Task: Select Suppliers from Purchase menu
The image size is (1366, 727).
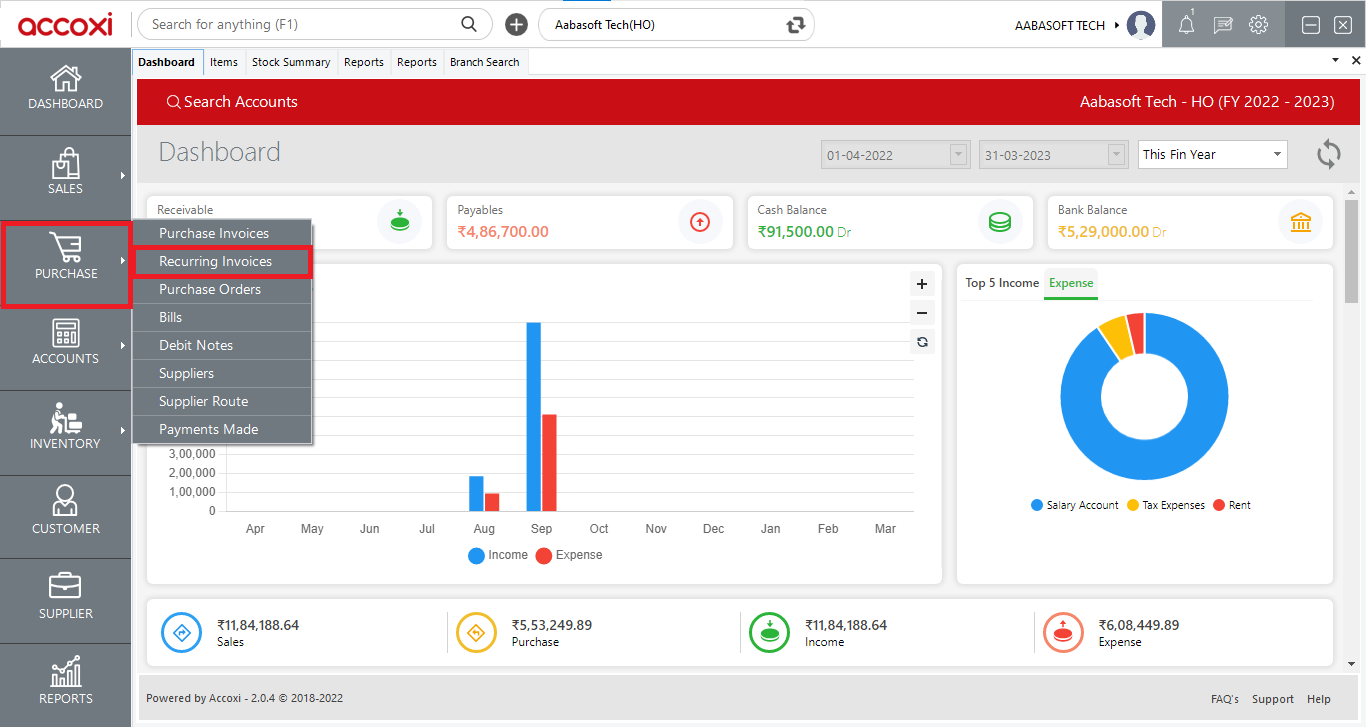Action: 222,373
